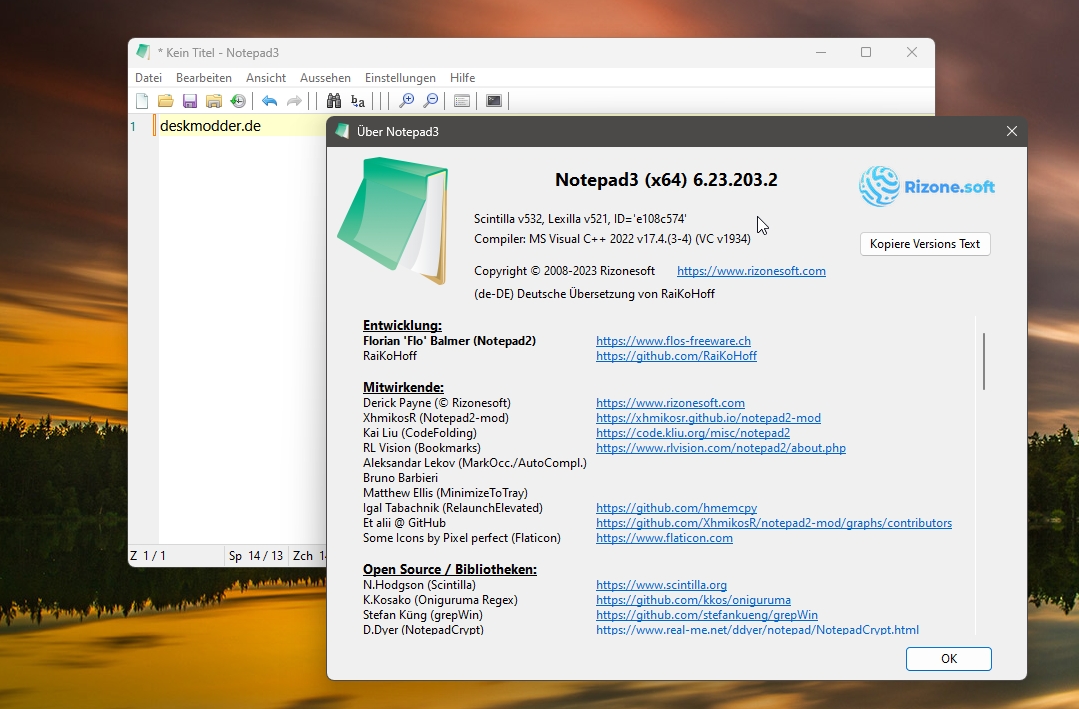Open the Bearbeiten menu
The width and height of the screenshot is (1079, 709).
click(x=204, y=78)
